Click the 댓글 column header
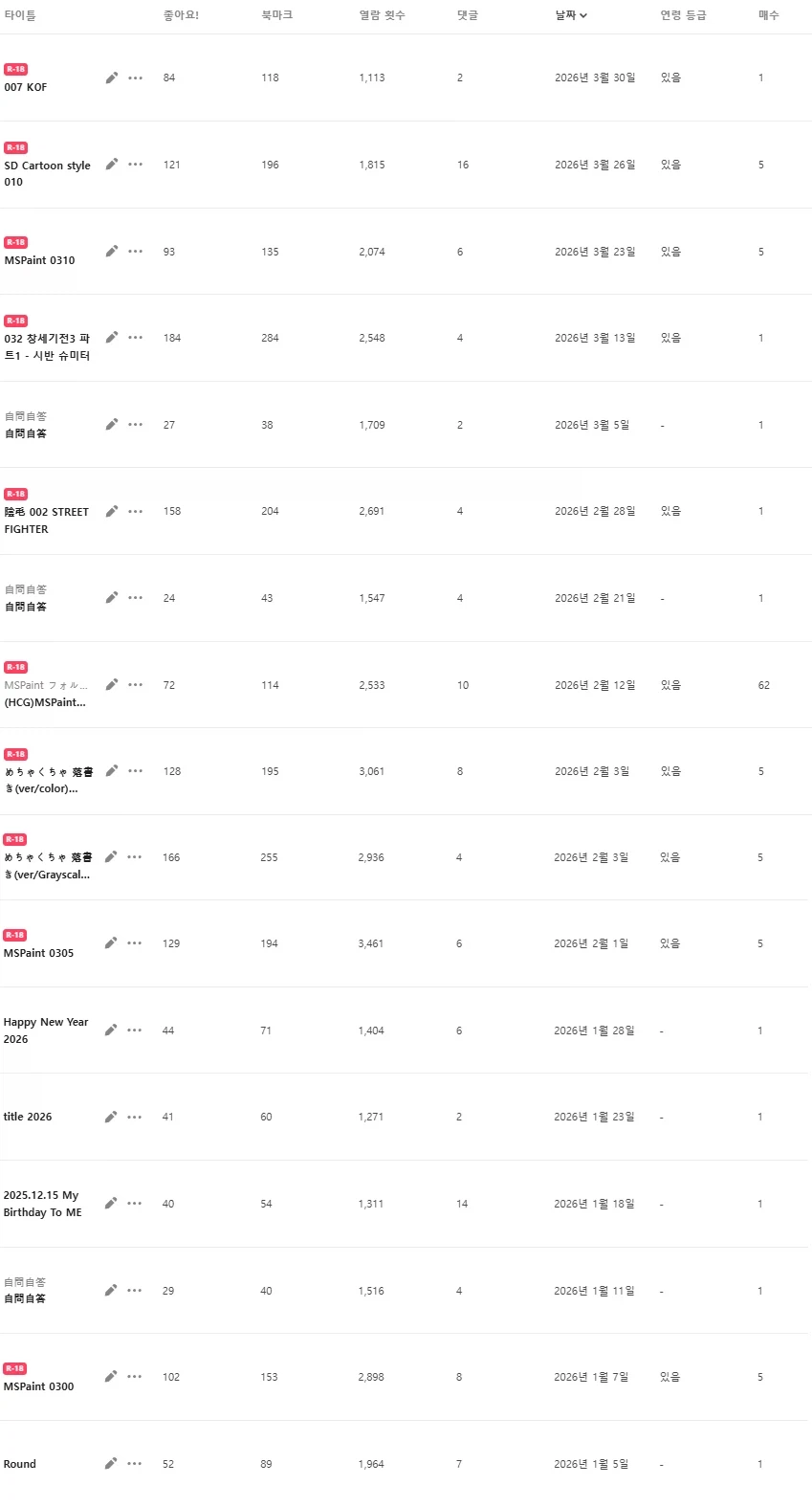This screenshot has height=1507, width=812. point(467,15)
